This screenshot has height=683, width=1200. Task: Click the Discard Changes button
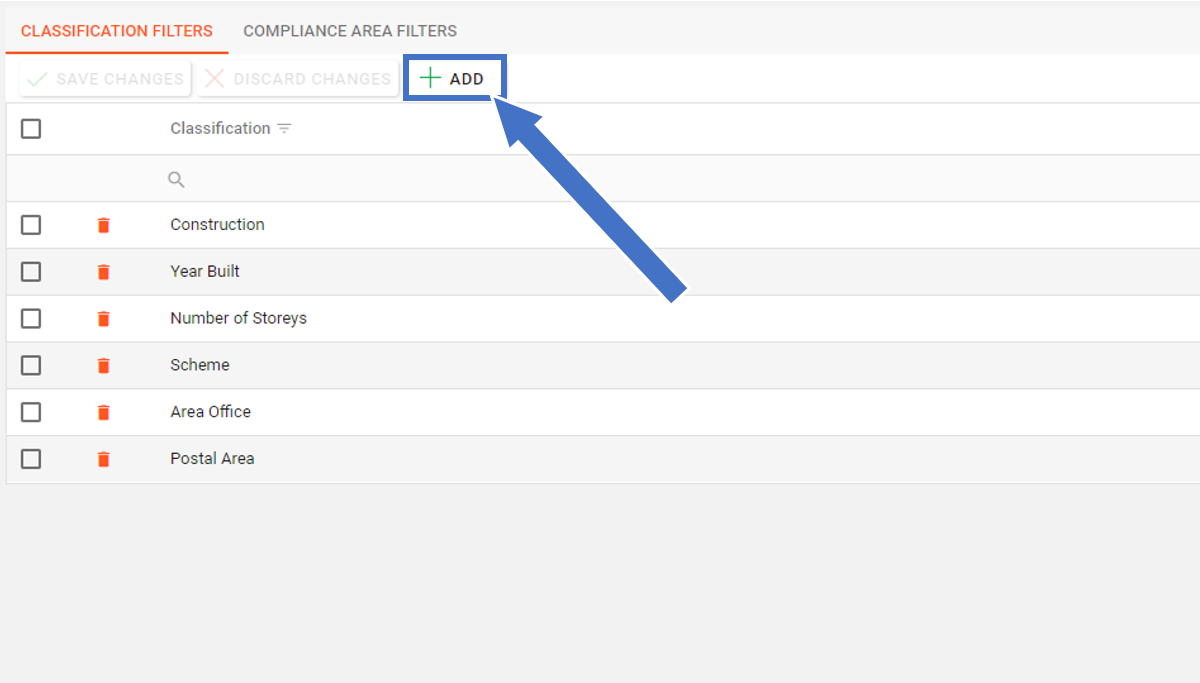point(297,79)
